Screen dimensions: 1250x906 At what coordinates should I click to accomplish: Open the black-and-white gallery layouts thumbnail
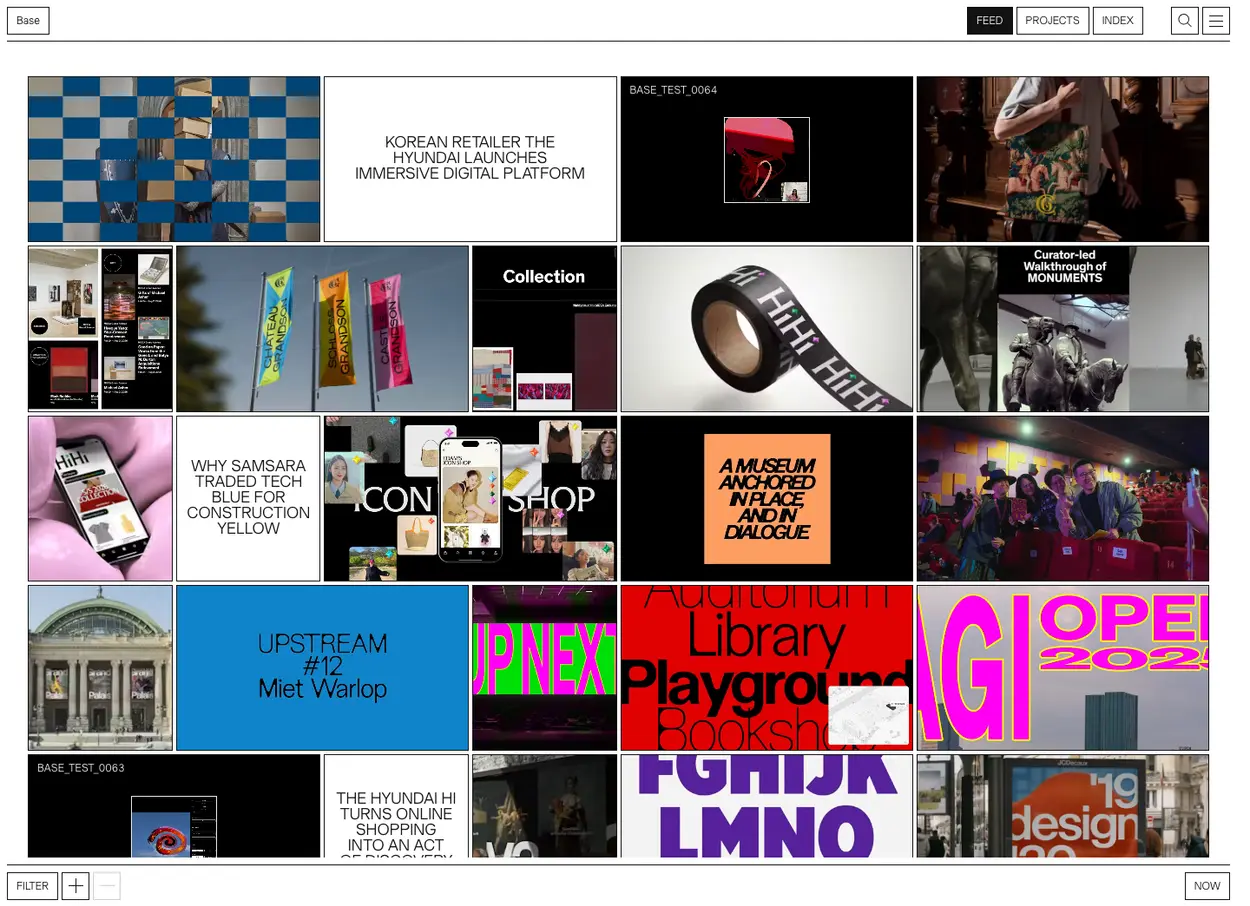tap(100, 329)
